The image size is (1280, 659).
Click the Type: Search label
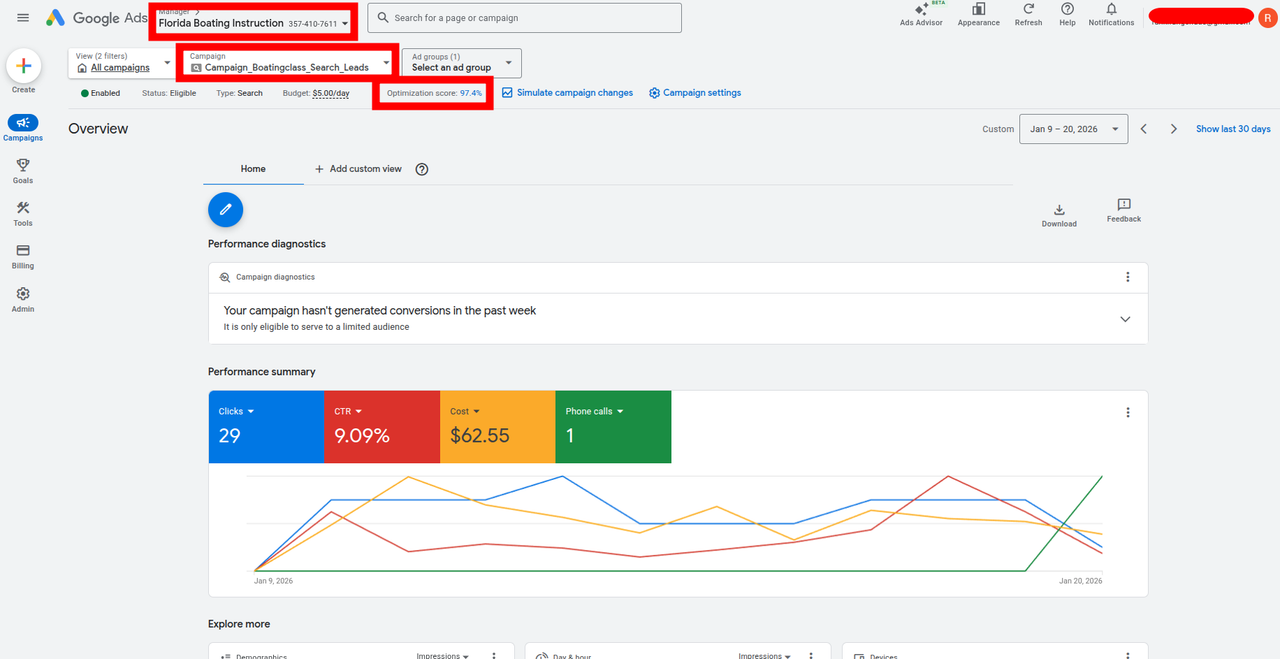239,93
